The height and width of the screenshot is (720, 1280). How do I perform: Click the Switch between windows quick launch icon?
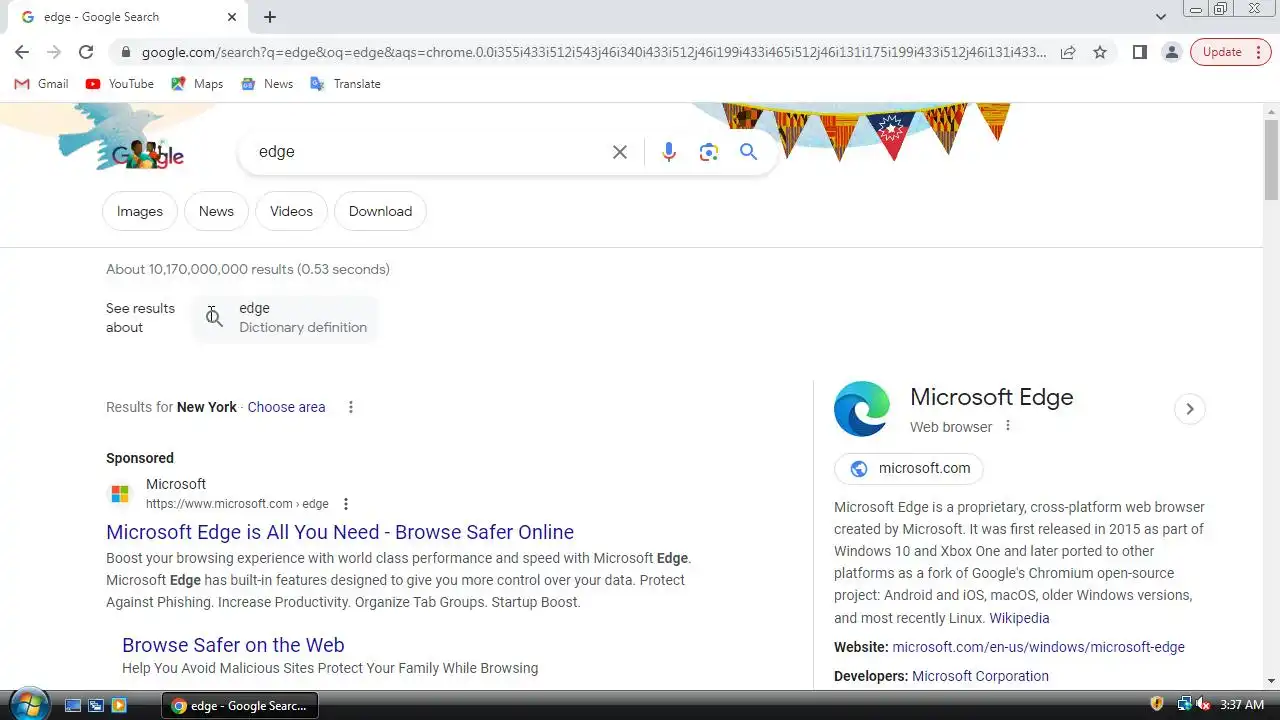[96, 705]
